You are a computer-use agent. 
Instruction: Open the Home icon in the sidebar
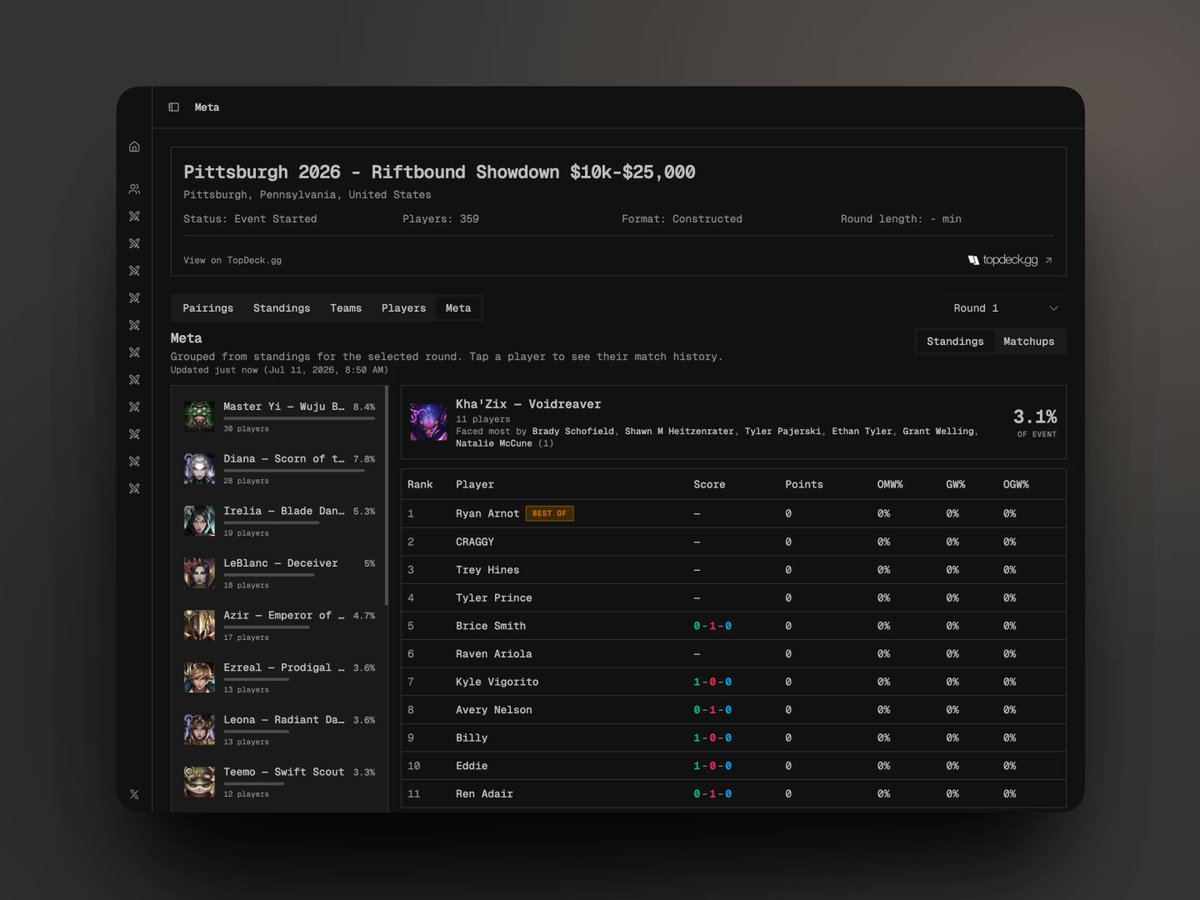coord(134,147)
